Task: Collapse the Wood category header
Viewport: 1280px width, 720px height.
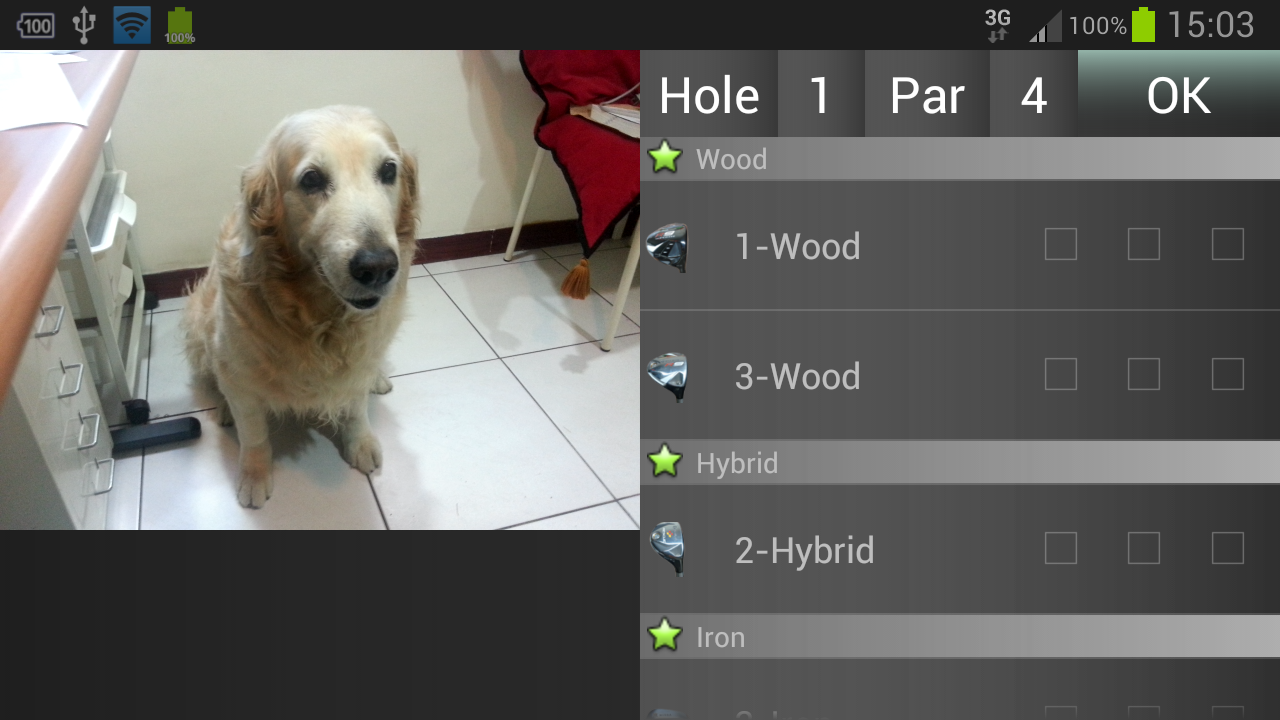Action: pyautogui.click(x=960, y=158)
